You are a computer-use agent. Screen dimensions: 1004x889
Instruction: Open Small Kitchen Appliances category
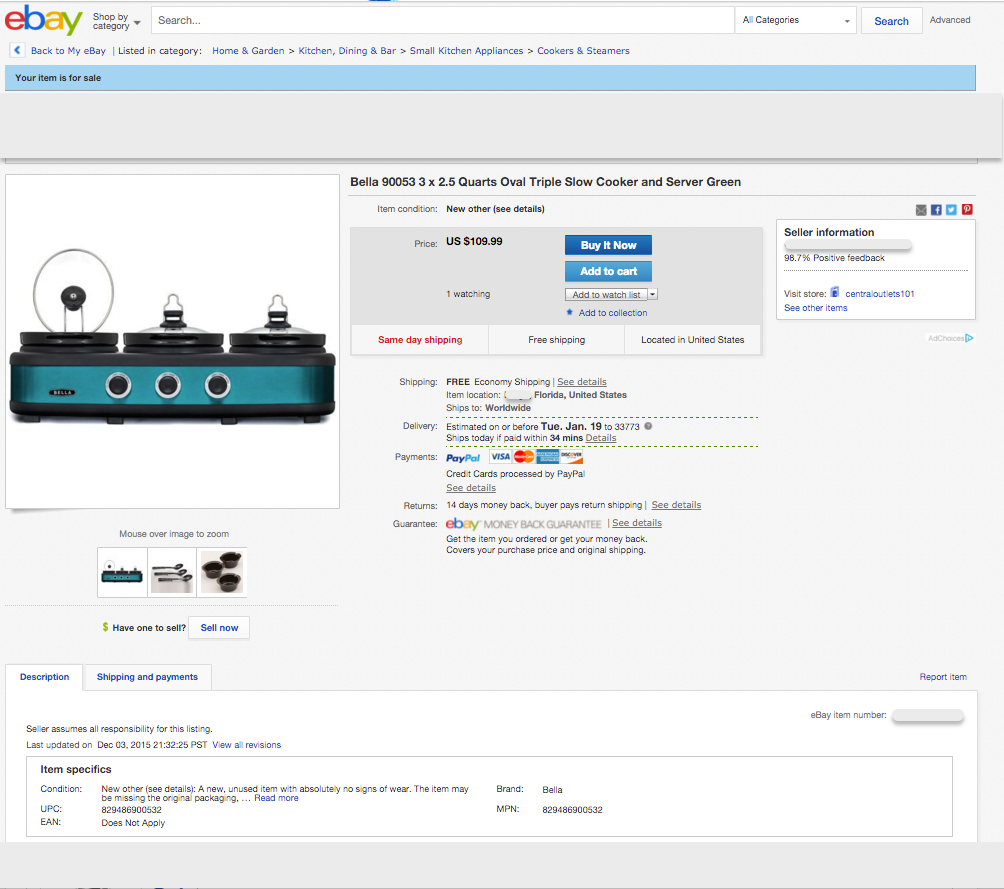click(466, 51)
